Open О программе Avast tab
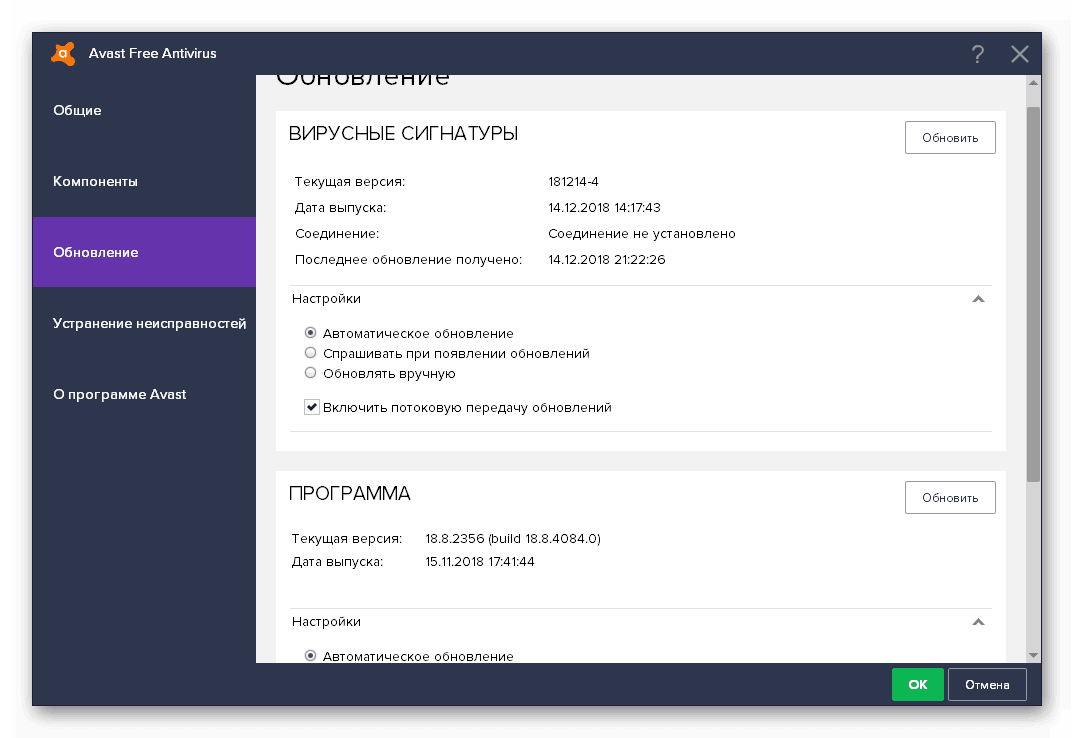The height and width of the screenshot is (738, 1074). click(x=120, y=394)
